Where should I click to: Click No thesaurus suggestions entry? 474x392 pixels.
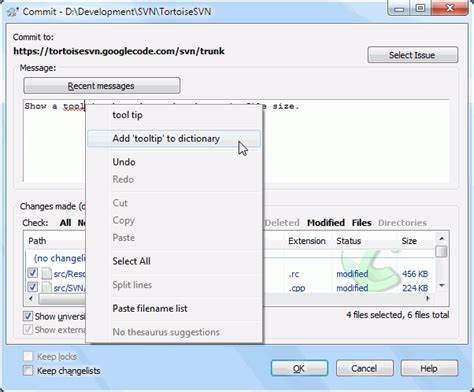pyautogui.click(x=174, y=332)
